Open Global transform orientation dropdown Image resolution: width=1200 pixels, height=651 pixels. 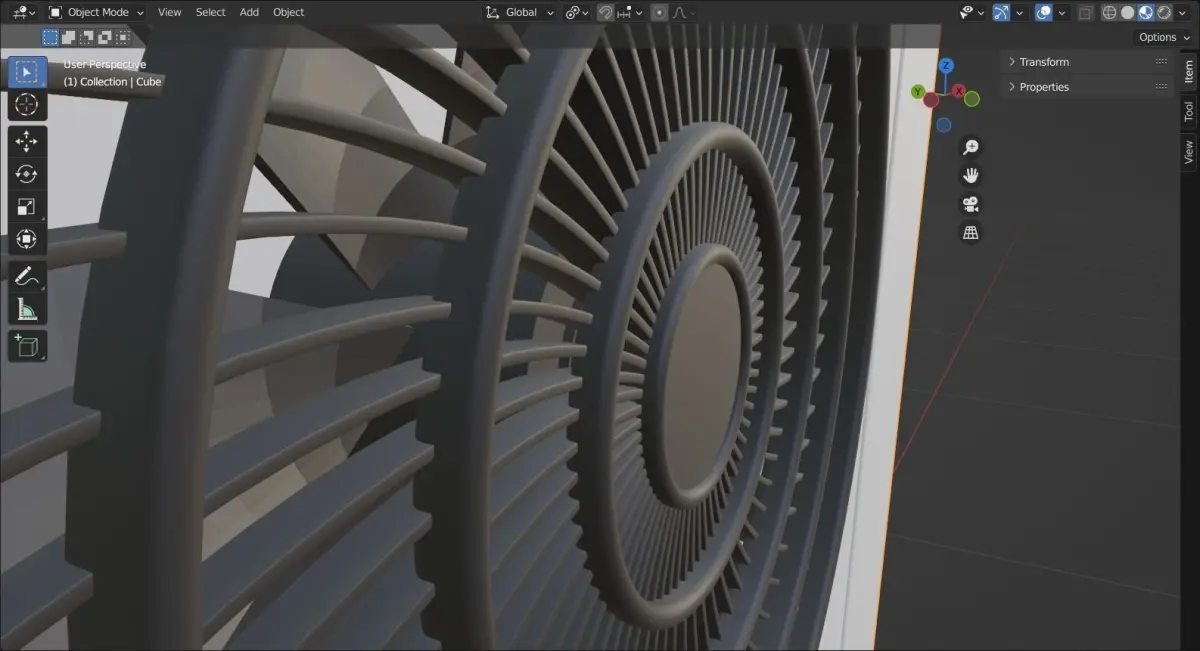pos(519,12)
